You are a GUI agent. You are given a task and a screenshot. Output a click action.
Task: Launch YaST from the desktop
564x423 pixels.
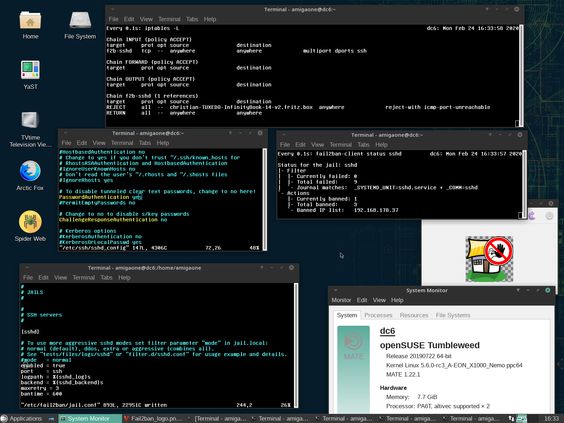(x=30, y=75)
